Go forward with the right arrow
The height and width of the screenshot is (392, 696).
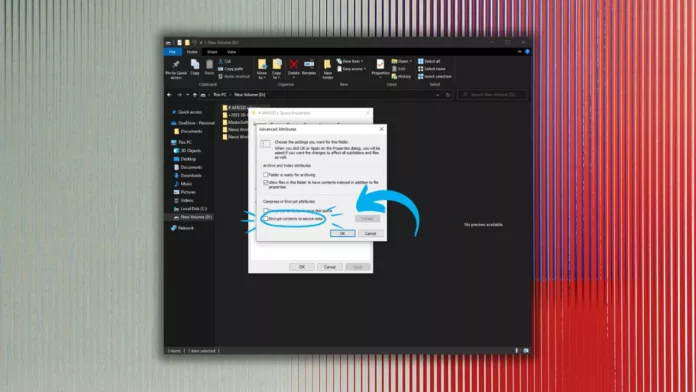[x=179, y=95]
